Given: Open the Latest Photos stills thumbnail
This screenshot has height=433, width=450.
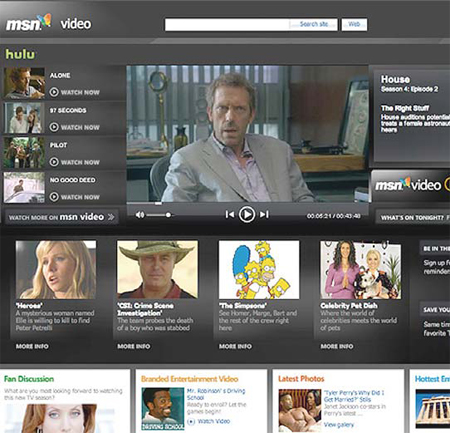Looking at the screenshot, I should [x=300, y=410].
